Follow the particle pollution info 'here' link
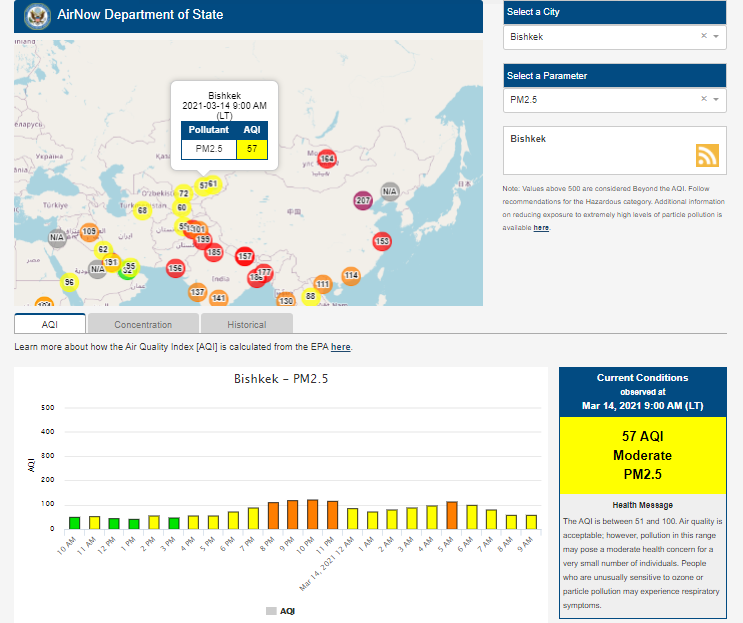This screenshot has height=623, width=743. (x=541, y=228)
